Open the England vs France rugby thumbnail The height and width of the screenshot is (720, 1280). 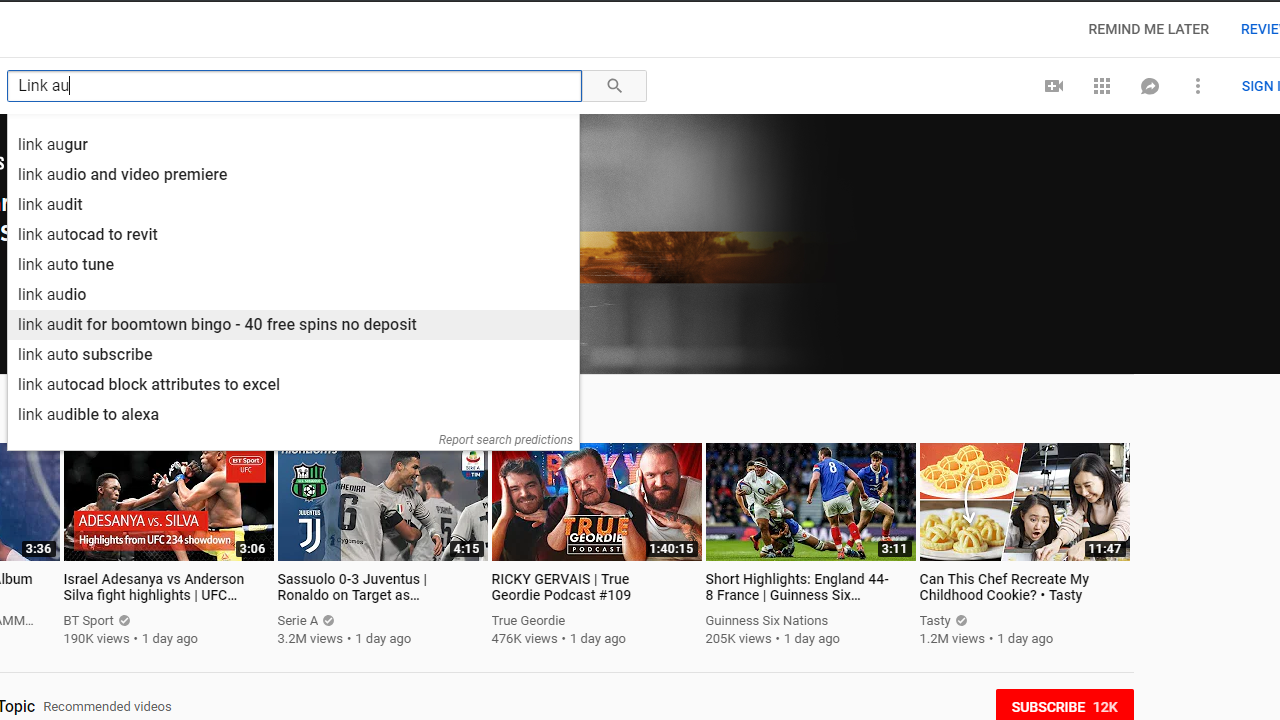[x=811, y=502]
